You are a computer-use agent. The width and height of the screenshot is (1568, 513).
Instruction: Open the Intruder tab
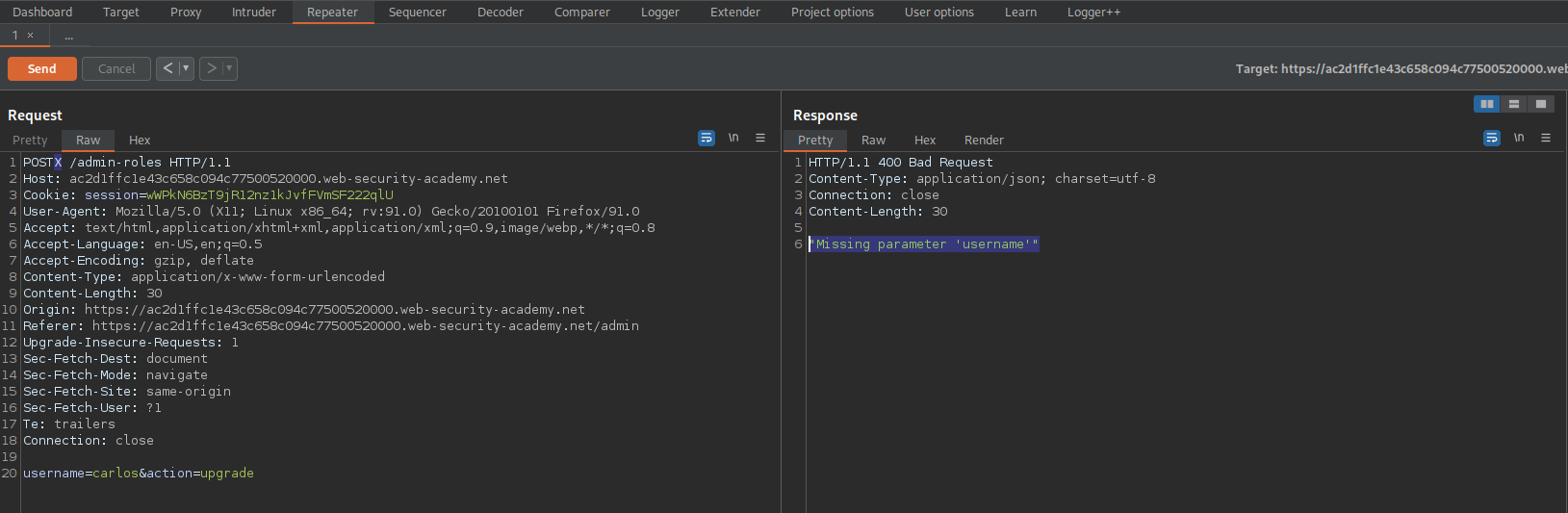[x=254, y=12]
